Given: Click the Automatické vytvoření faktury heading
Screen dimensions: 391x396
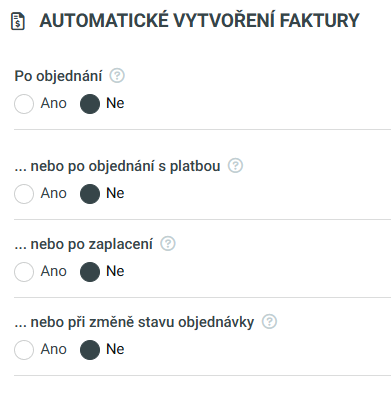Looking at the screenshot, I should click(199, 21).
